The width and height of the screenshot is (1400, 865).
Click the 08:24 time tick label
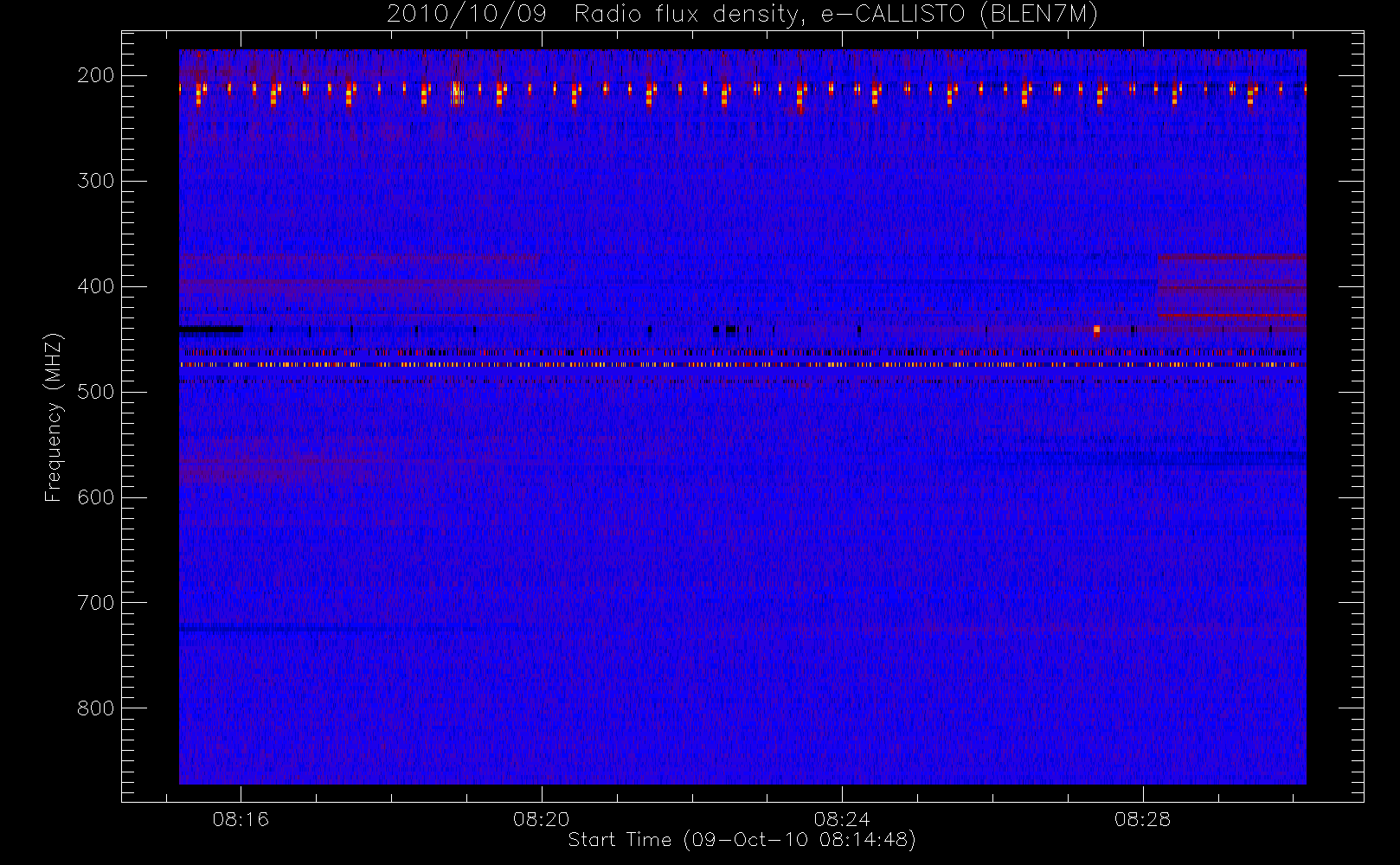tap(842, 819)
